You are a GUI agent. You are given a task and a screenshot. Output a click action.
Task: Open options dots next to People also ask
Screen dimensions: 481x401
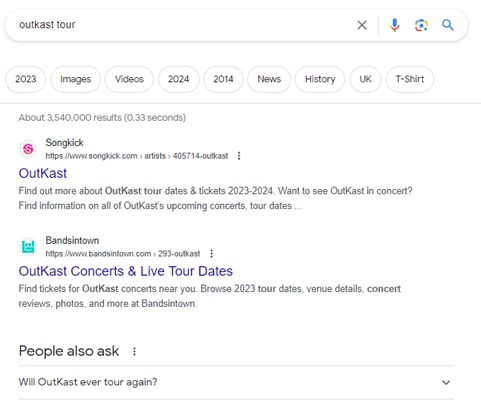(x=134, y=351)
